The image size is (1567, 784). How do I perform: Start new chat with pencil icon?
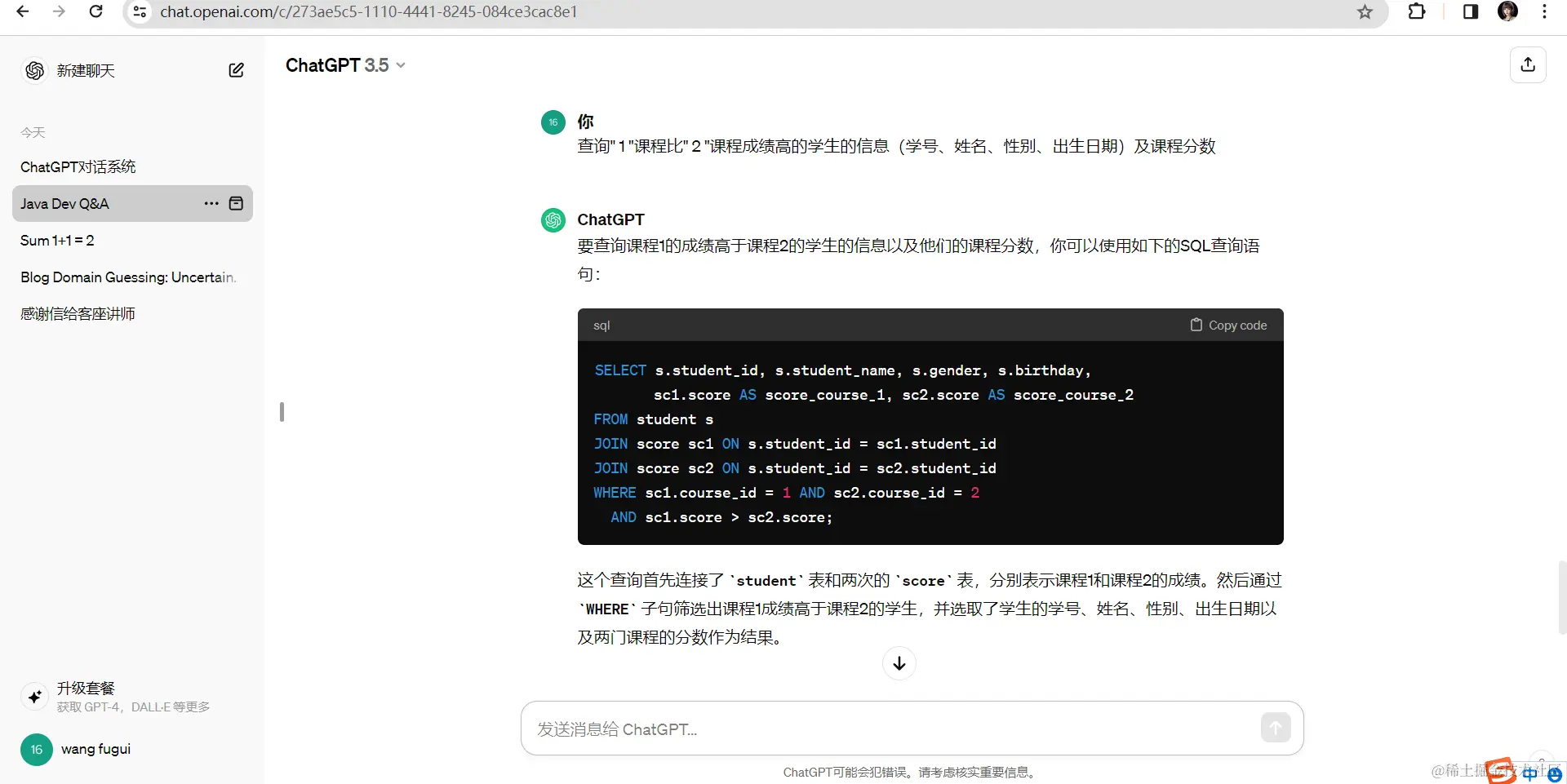point(236,70)
